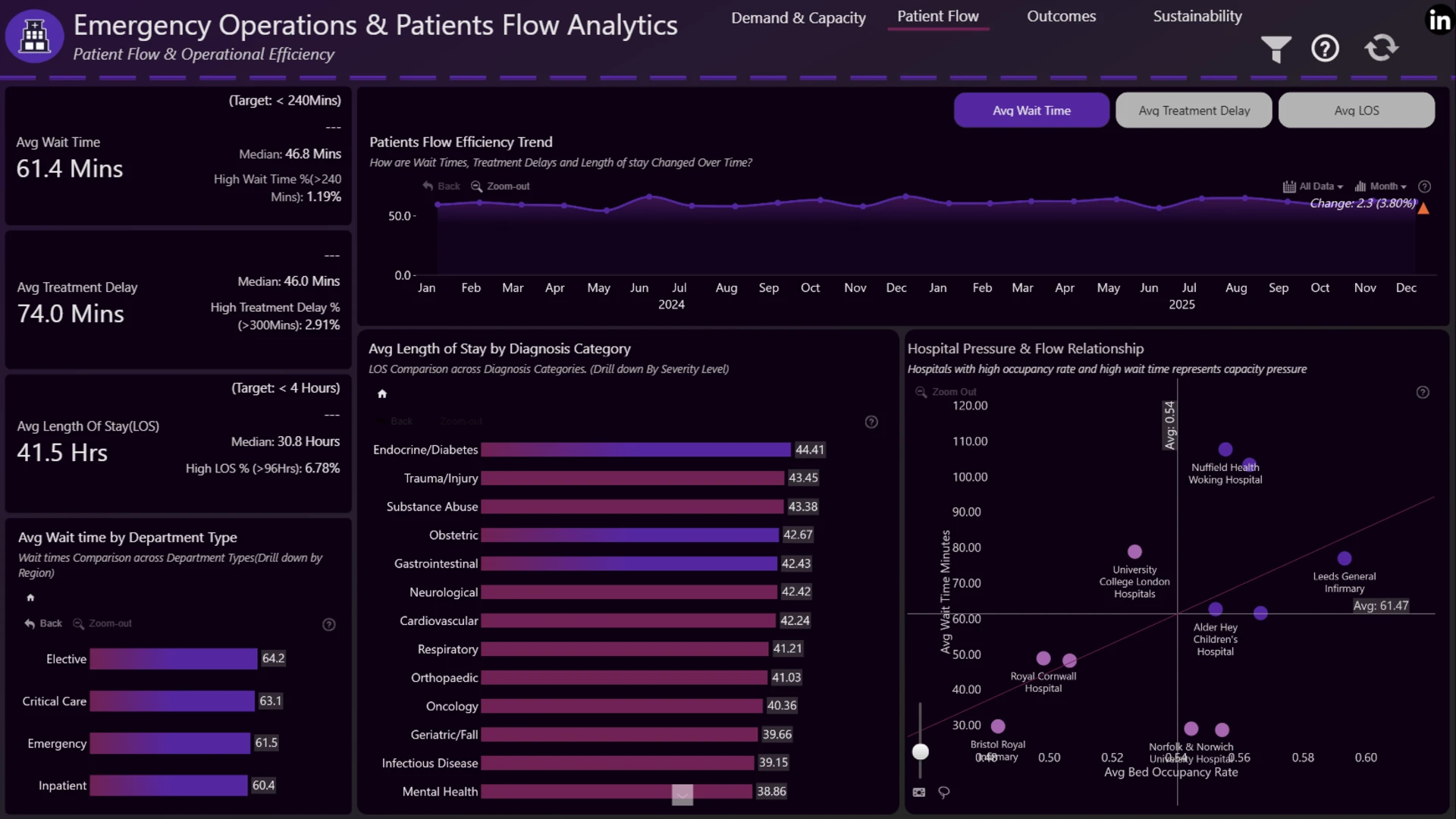Open the LinkedIn icon
1456x819 pixels.
click(1439, 20)
